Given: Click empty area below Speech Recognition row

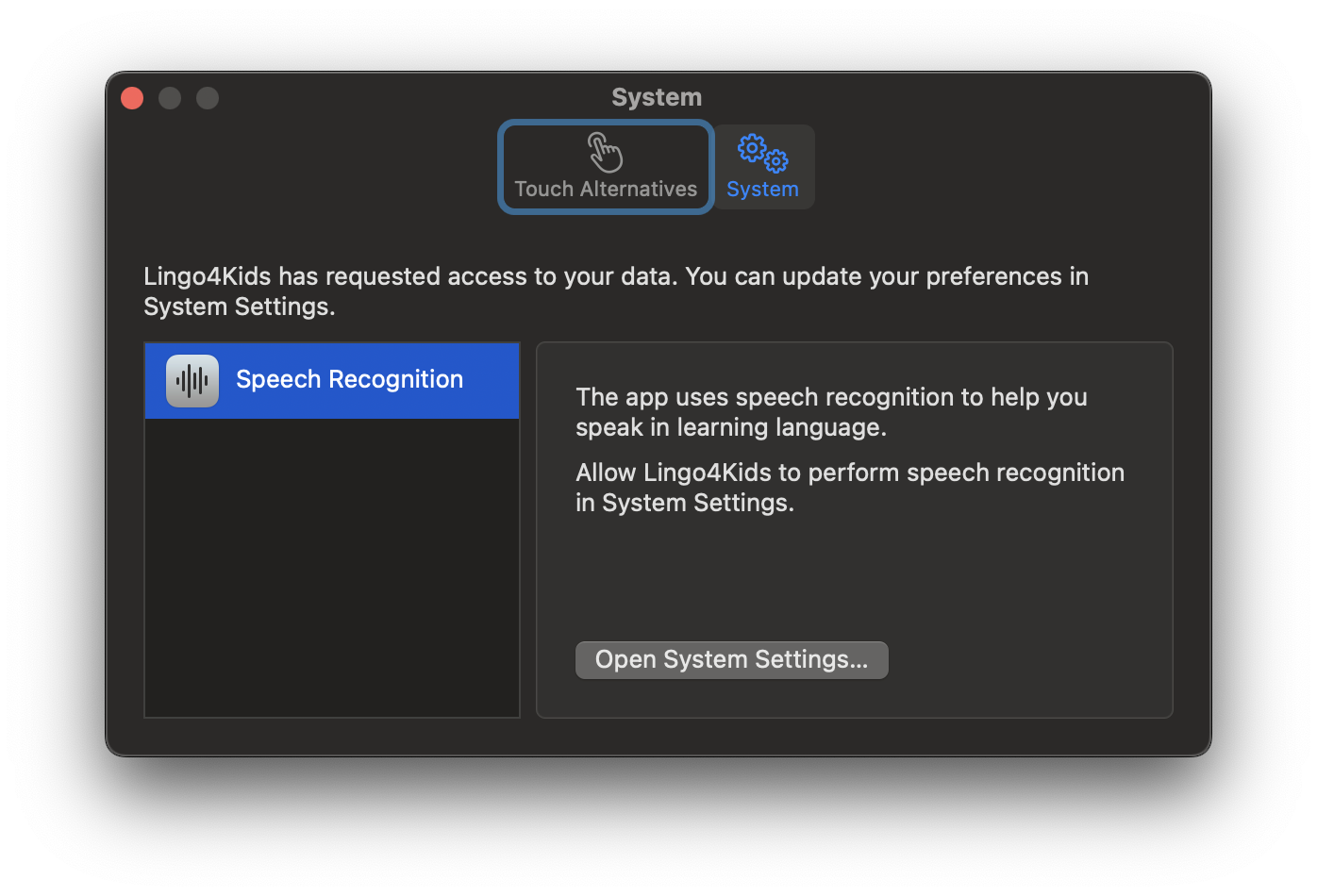Looking at the screenshot, I should (332, 566).
